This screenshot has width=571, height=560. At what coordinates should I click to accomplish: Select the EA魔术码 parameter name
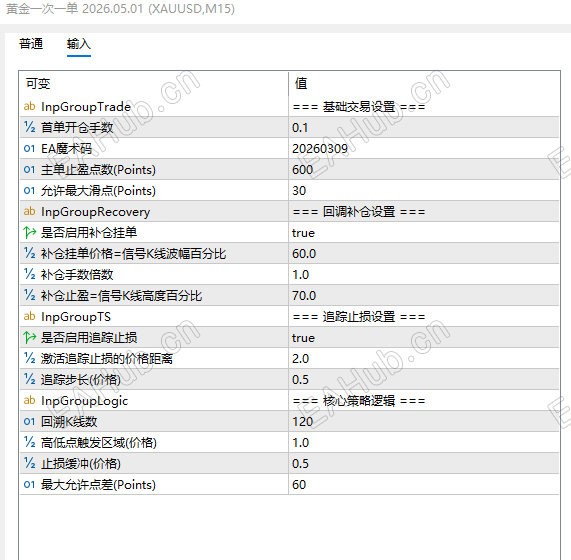(x=67, y=149)
